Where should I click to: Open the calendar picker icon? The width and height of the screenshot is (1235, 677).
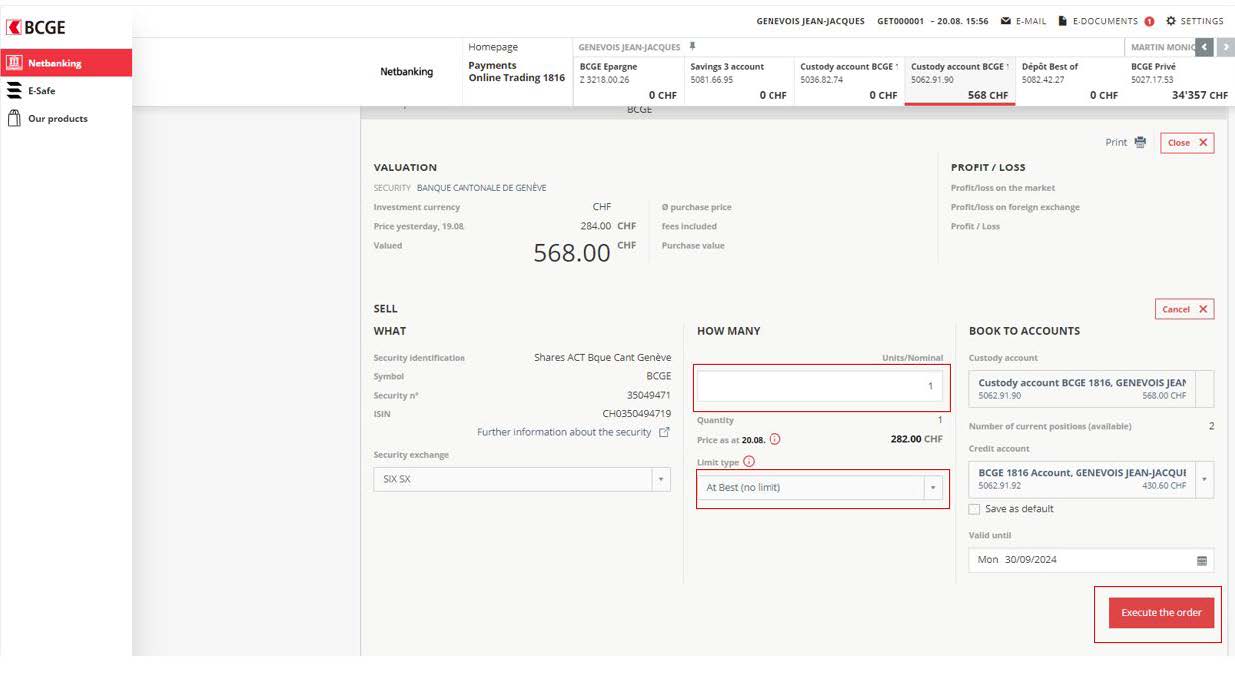click(x=1202, y=560)
